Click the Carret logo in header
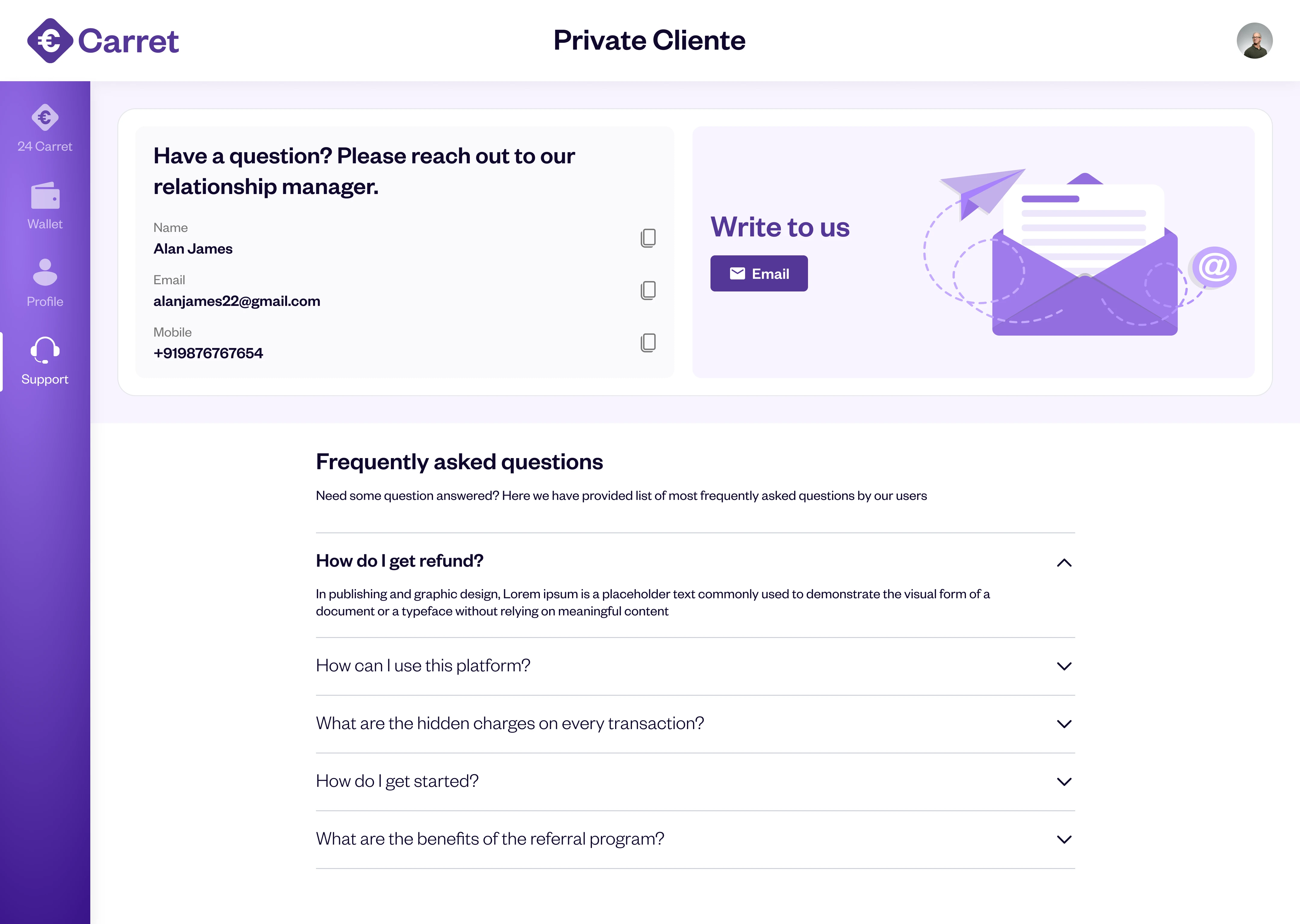Screen dimensions: 1300x924 pyautogui.click(x=103, y=40)
